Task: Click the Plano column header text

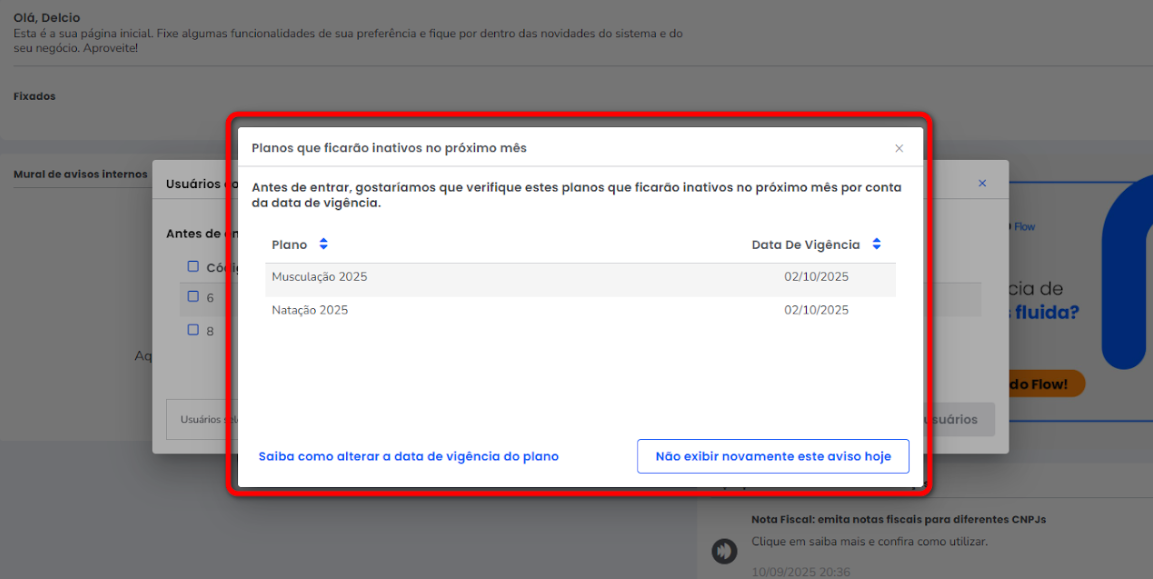Action: pos(289,245)
